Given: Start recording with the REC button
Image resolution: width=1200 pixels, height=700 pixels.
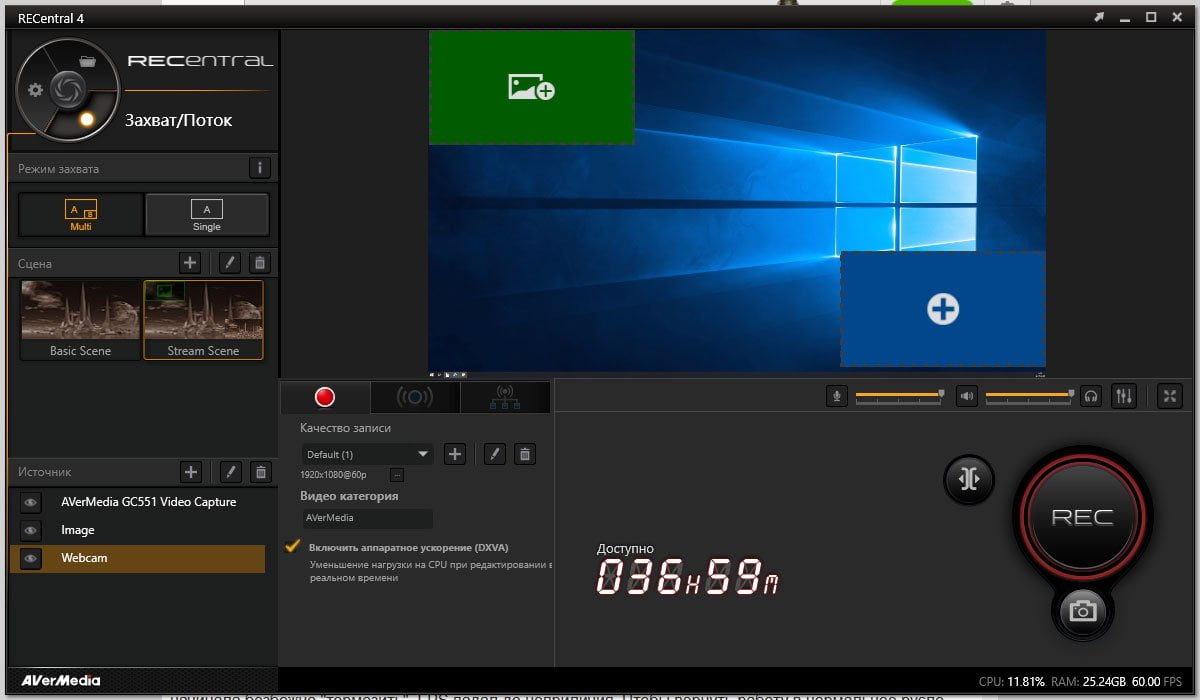Looking at the screenshot, I should click(1082, 518).
